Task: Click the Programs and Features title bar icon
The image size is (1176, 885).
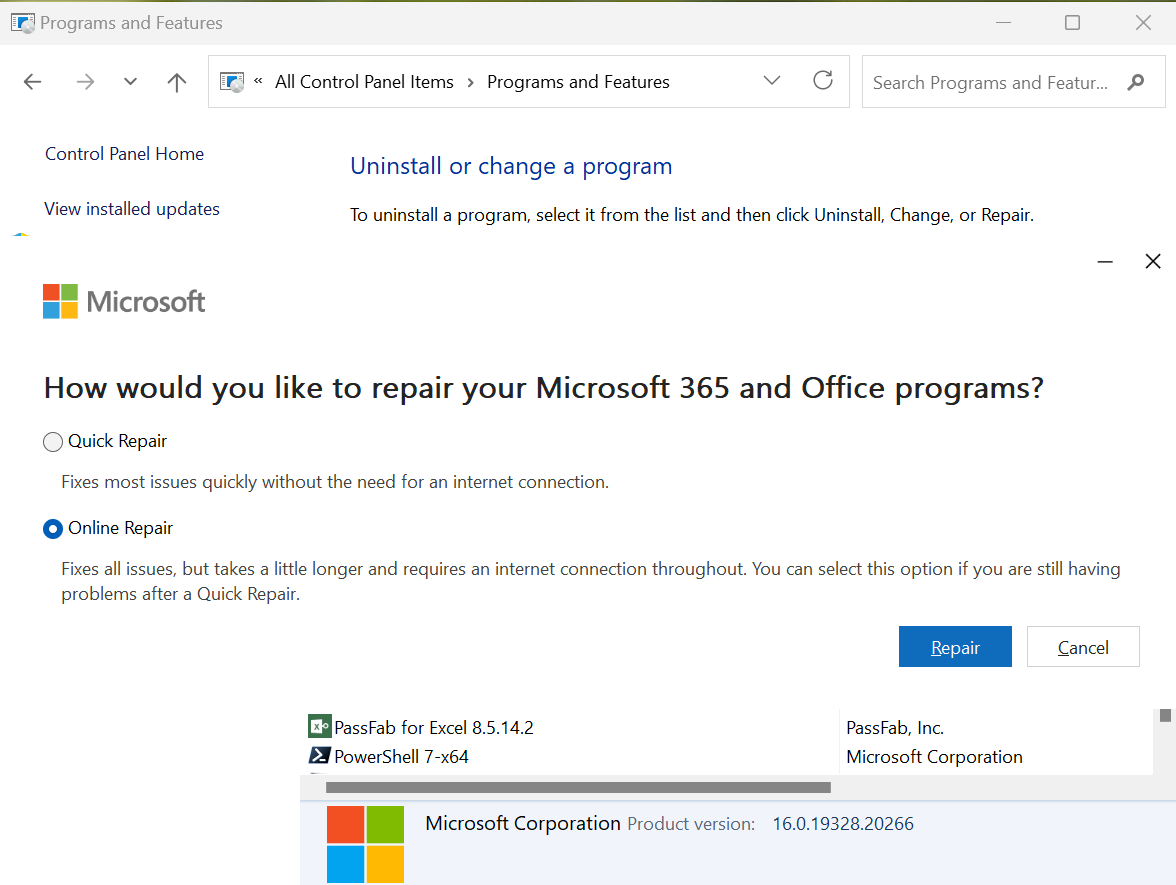Action: pos(22,22)
